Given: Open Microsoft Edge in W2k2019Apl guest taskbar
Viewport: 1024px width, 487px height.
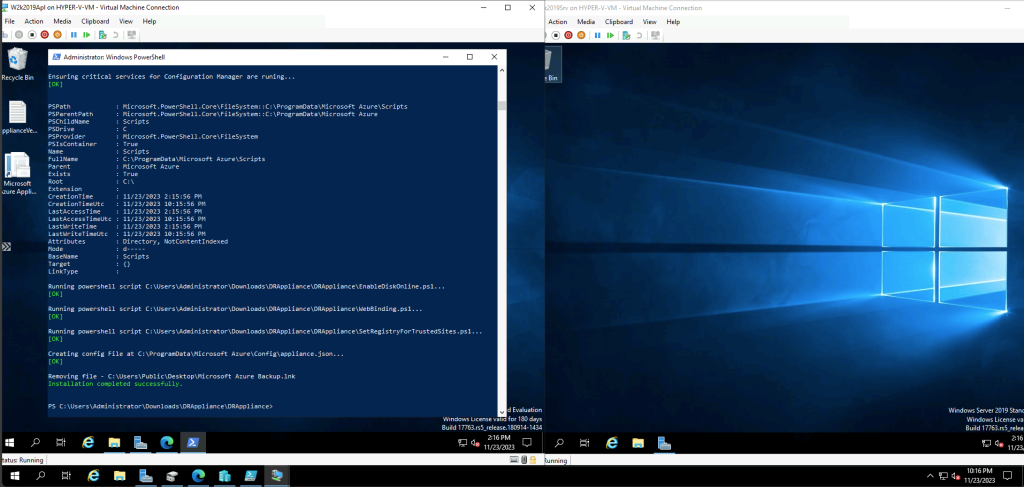Looking at the screenshot, I should tap(167, 442).
